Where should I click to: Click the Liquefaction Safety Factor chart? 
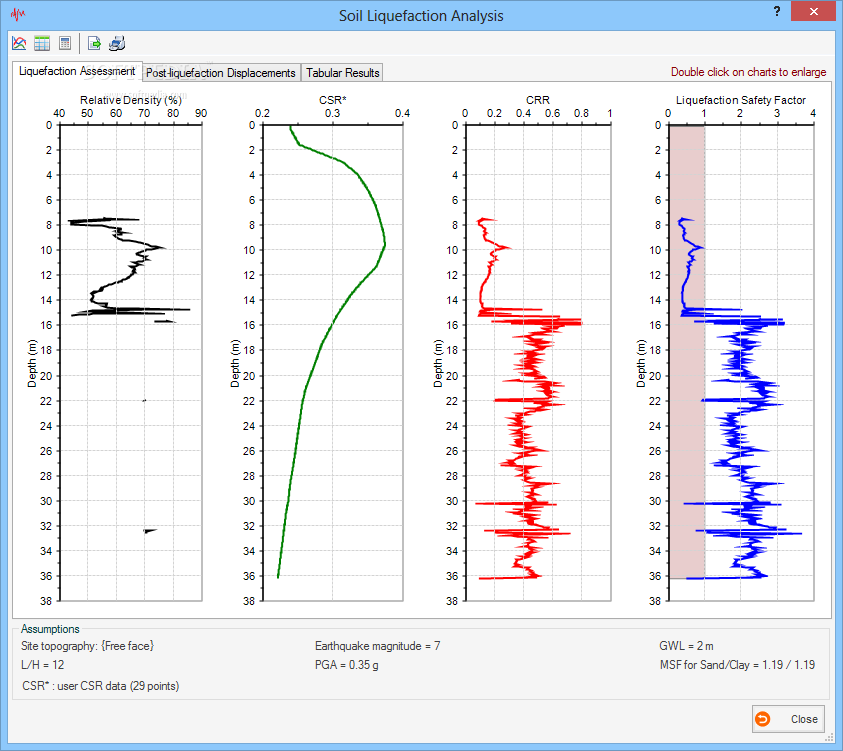(741, 363)
